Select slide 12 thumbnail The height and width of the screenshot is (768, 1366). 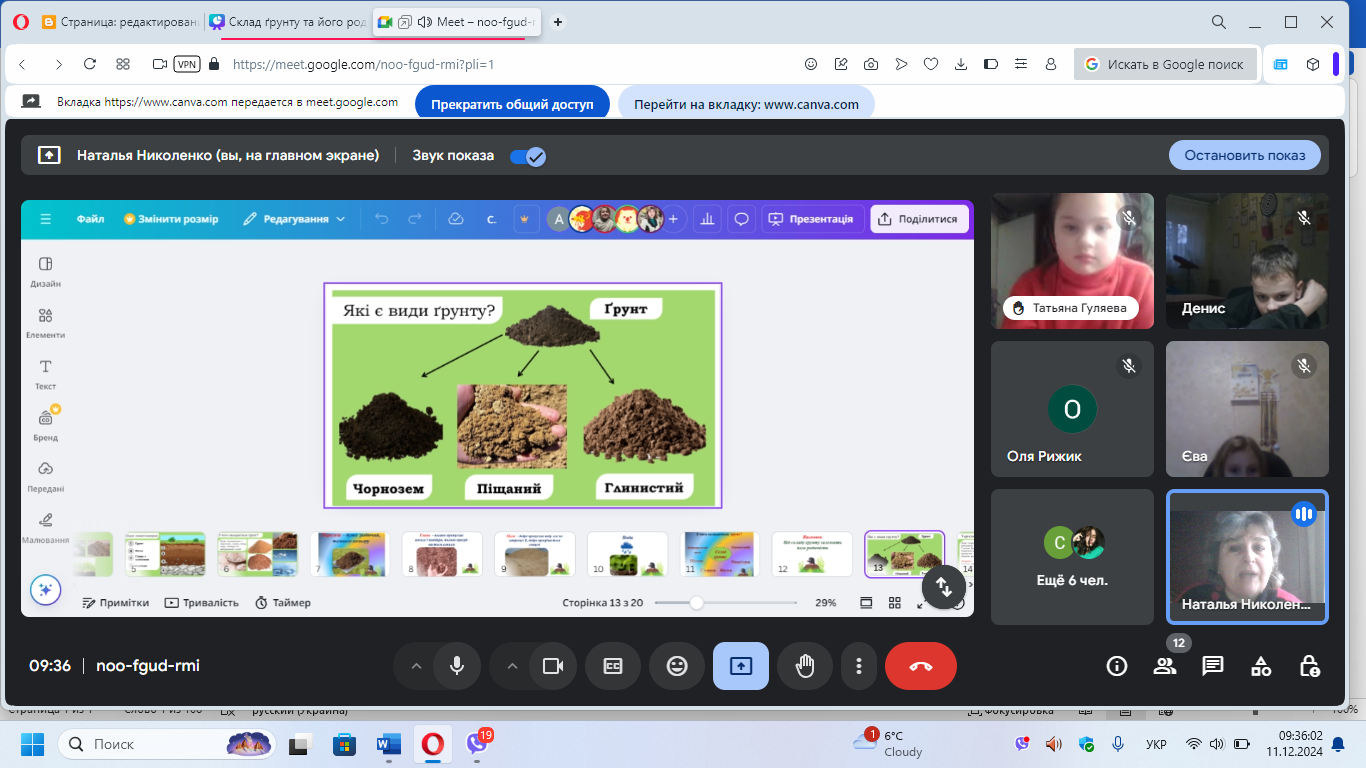812,554
